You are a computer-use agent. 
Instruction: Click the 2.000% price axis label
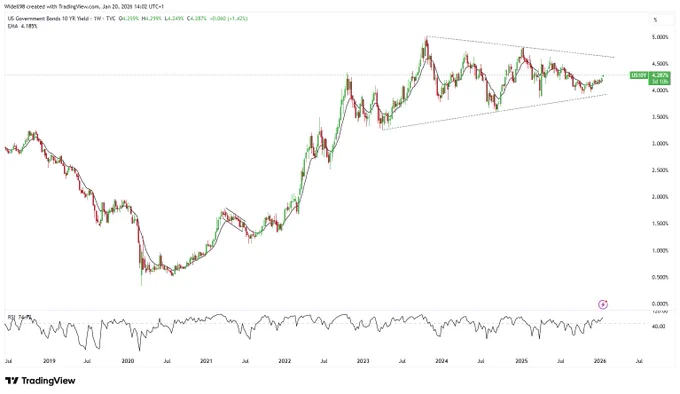(x=660, y=197)
